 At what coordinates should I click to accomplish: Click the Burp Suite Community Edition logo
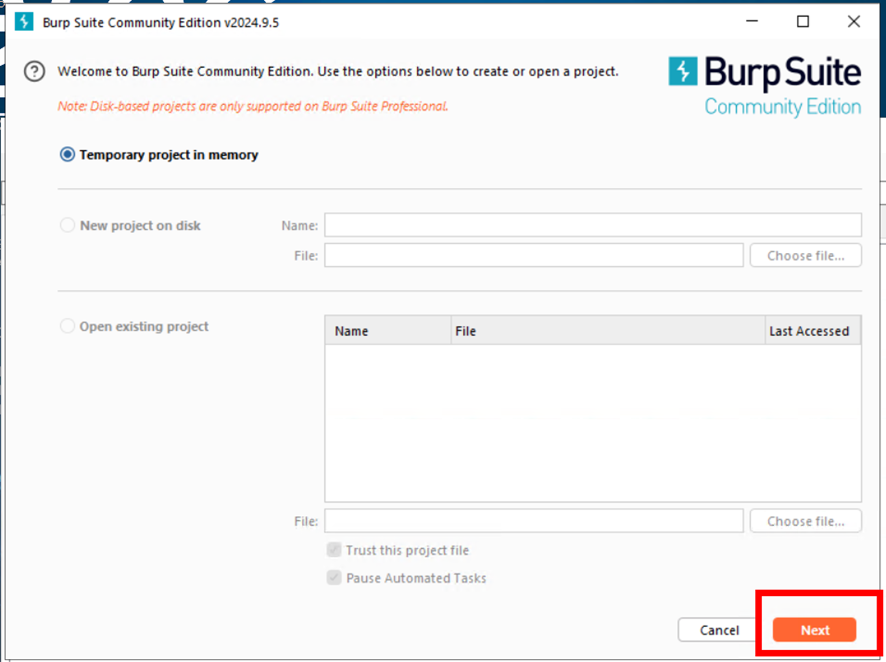click(x=765, y=86)
